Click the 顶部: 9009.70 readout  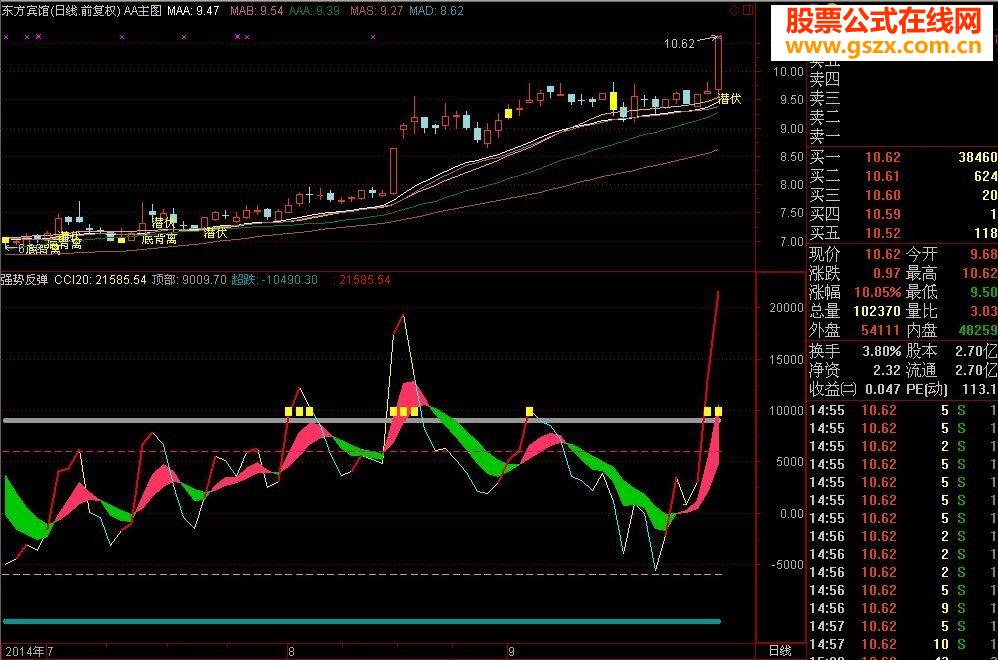(189, 279)
